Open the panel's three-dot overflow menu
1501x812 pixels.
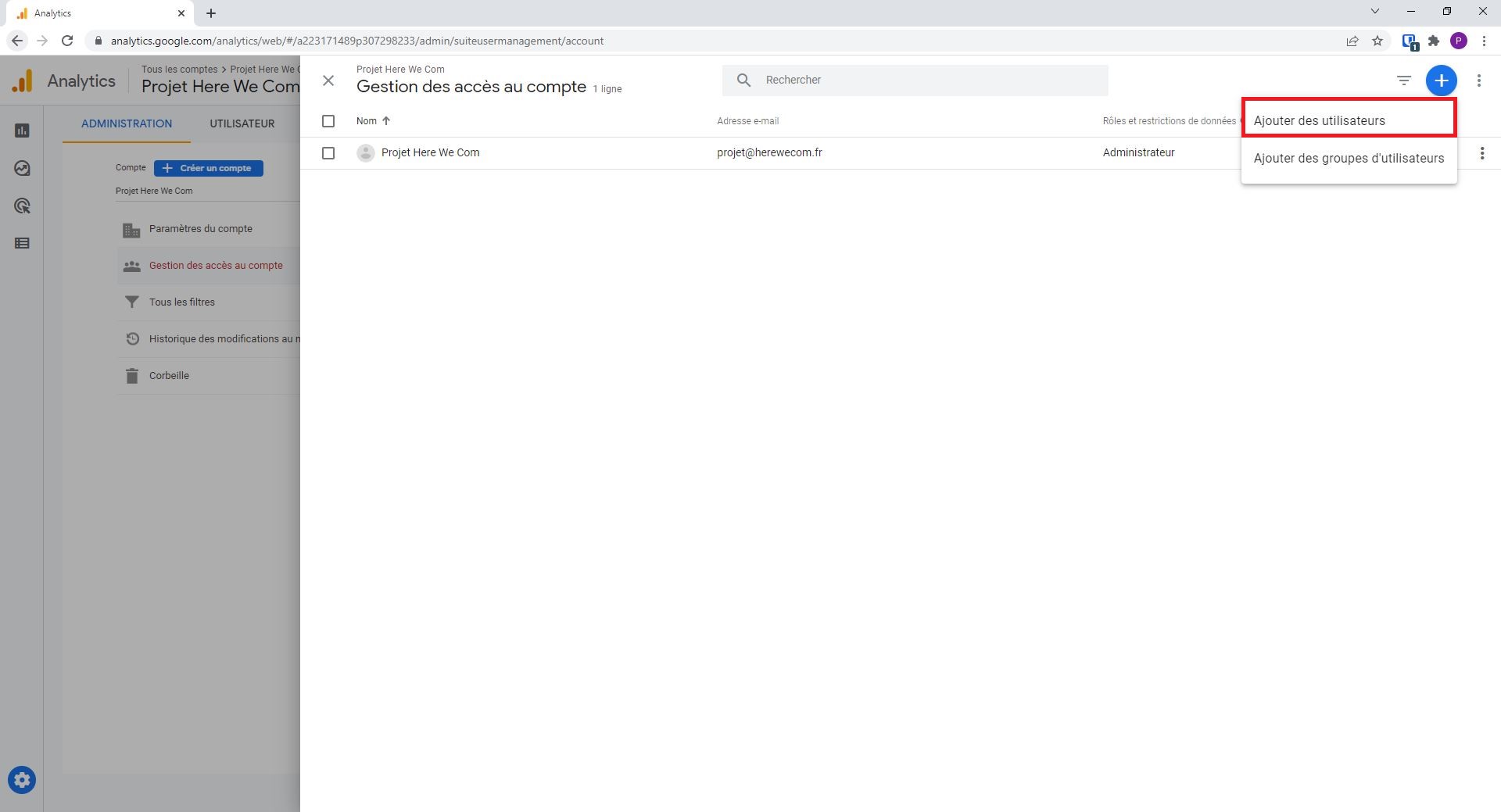(1478, 80)
